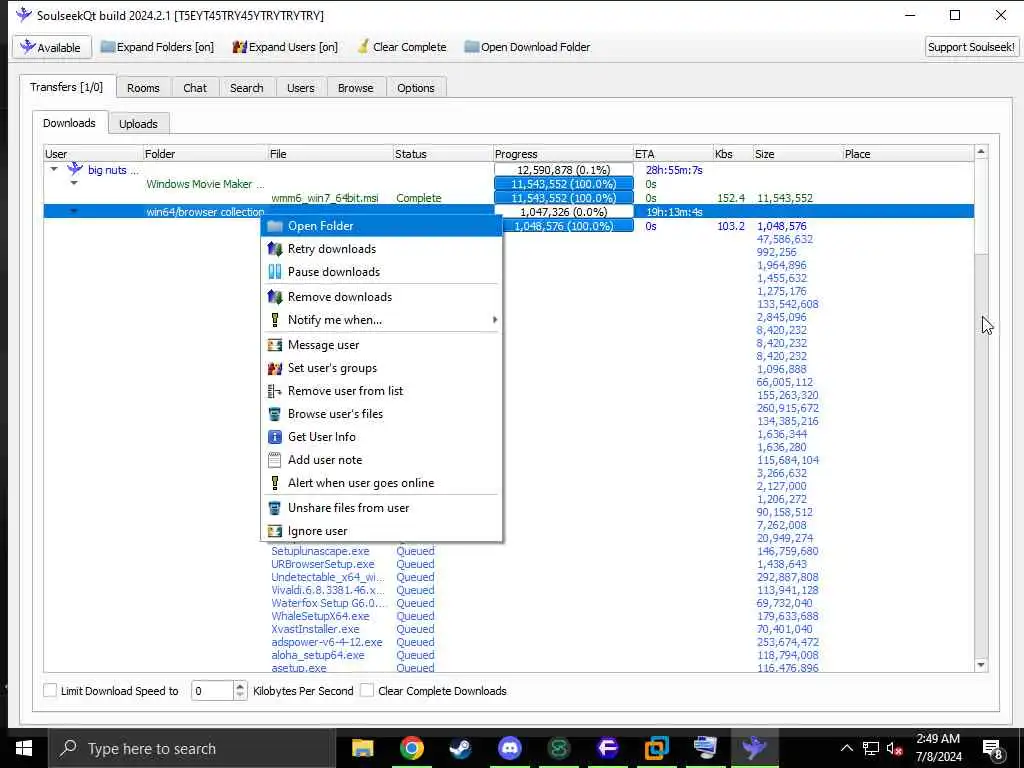Click the Retry downloads icon
The image size is (1024, 768).
[x=275, y=249]
